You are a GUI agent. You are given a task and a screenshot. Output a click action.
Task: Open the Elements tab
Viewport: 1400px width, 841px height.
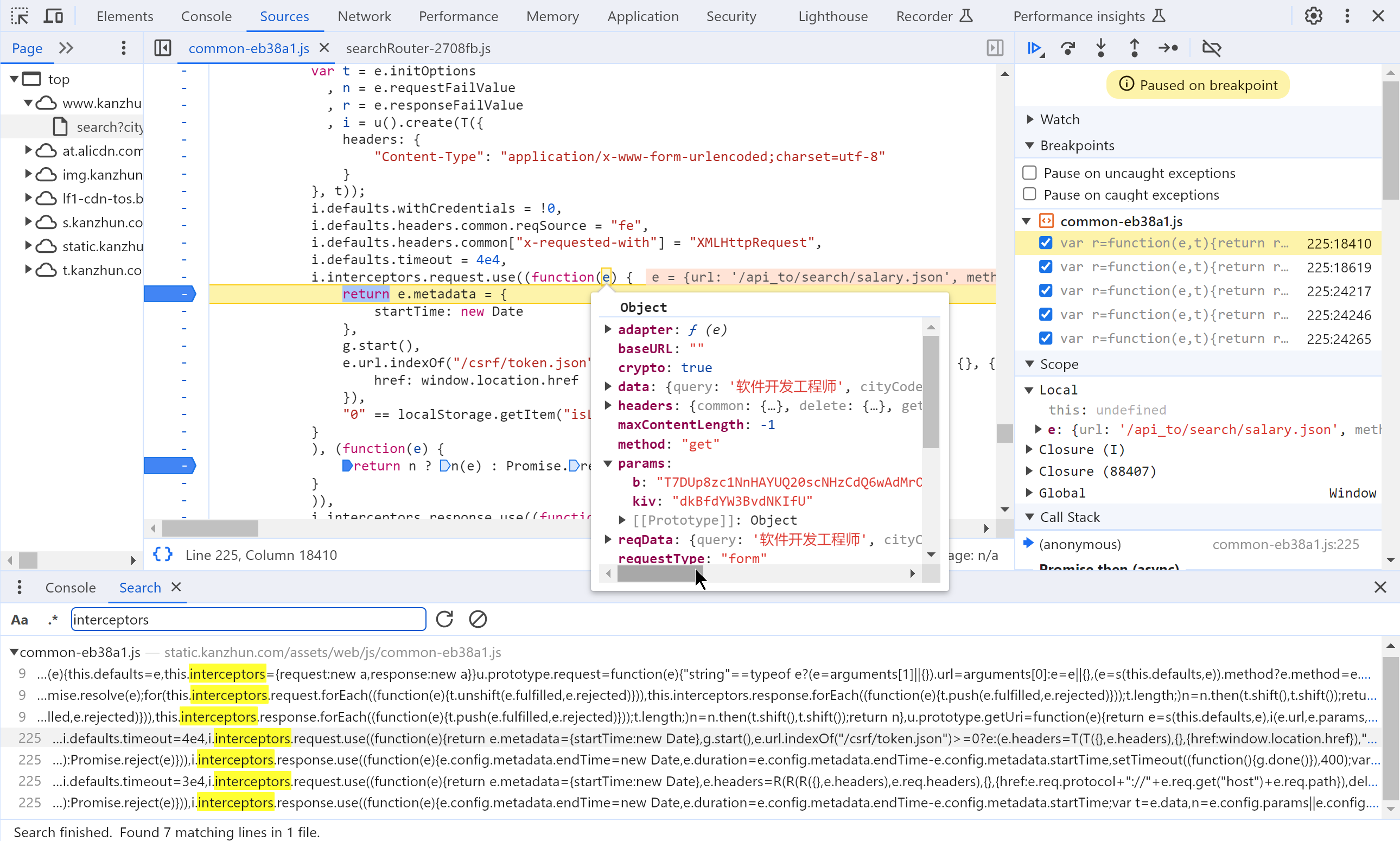pos(125,16)
